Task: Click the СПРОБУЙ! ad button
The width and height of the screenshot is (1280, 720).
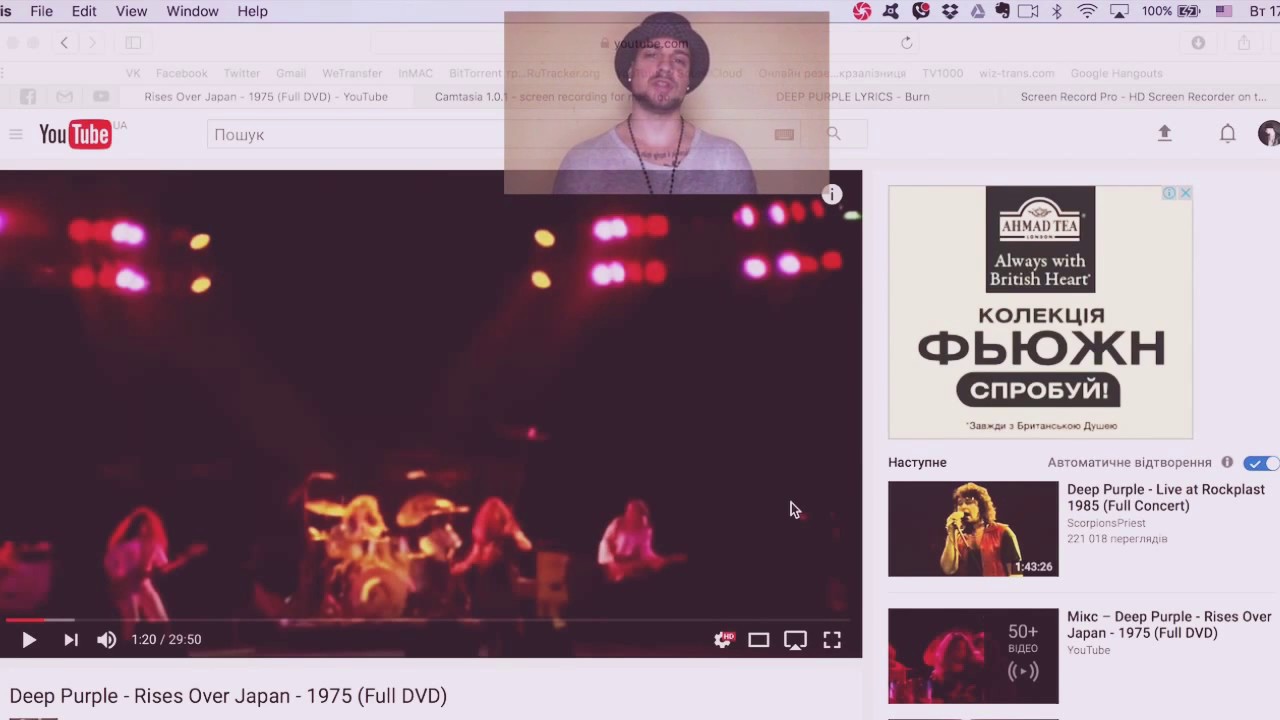Action: coord(1039,389)
